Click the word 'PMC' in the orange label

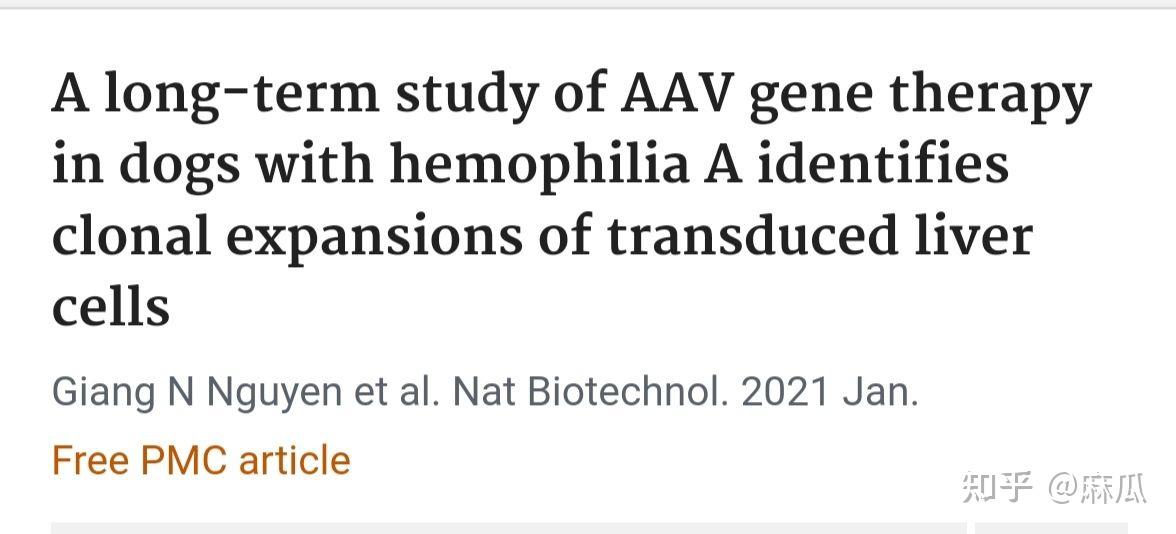click(183, 460)
